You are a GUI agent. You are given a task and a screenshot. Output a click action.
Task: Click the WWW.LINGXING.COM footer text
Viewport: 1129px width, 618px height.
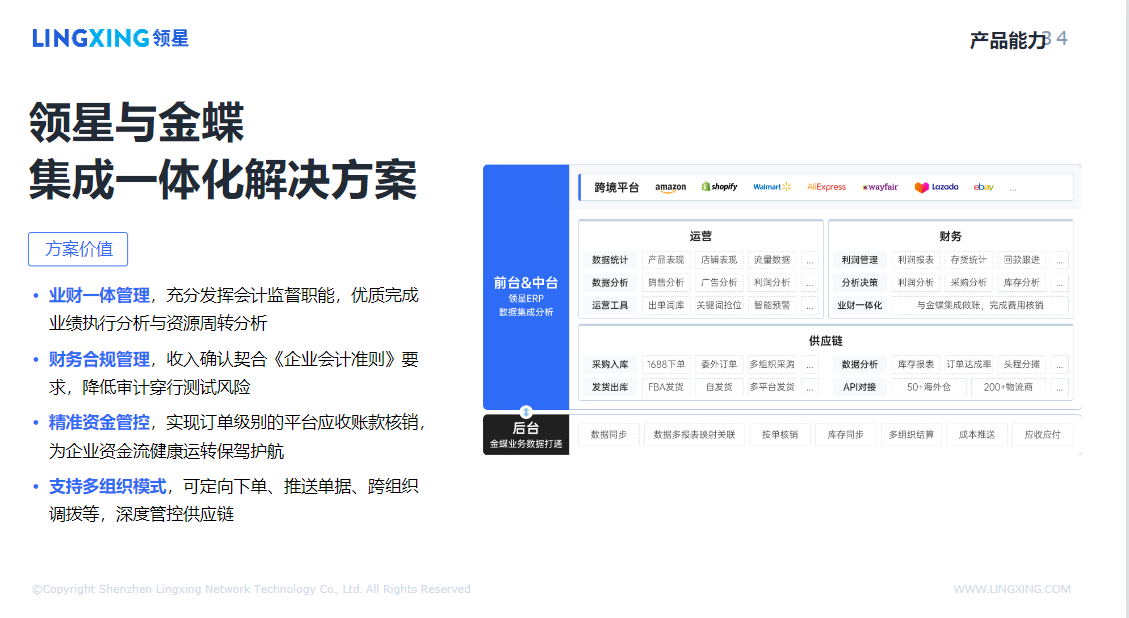click(x=1012, y=589)
